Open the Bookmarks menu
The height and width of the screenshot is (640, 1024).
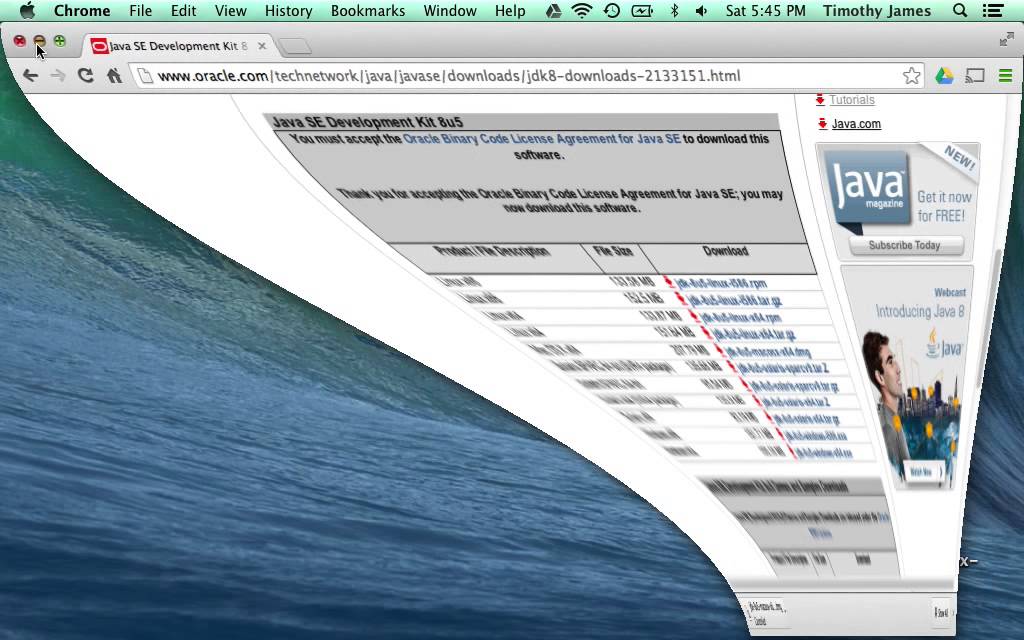pyautogui.click(x=368, y=10)
